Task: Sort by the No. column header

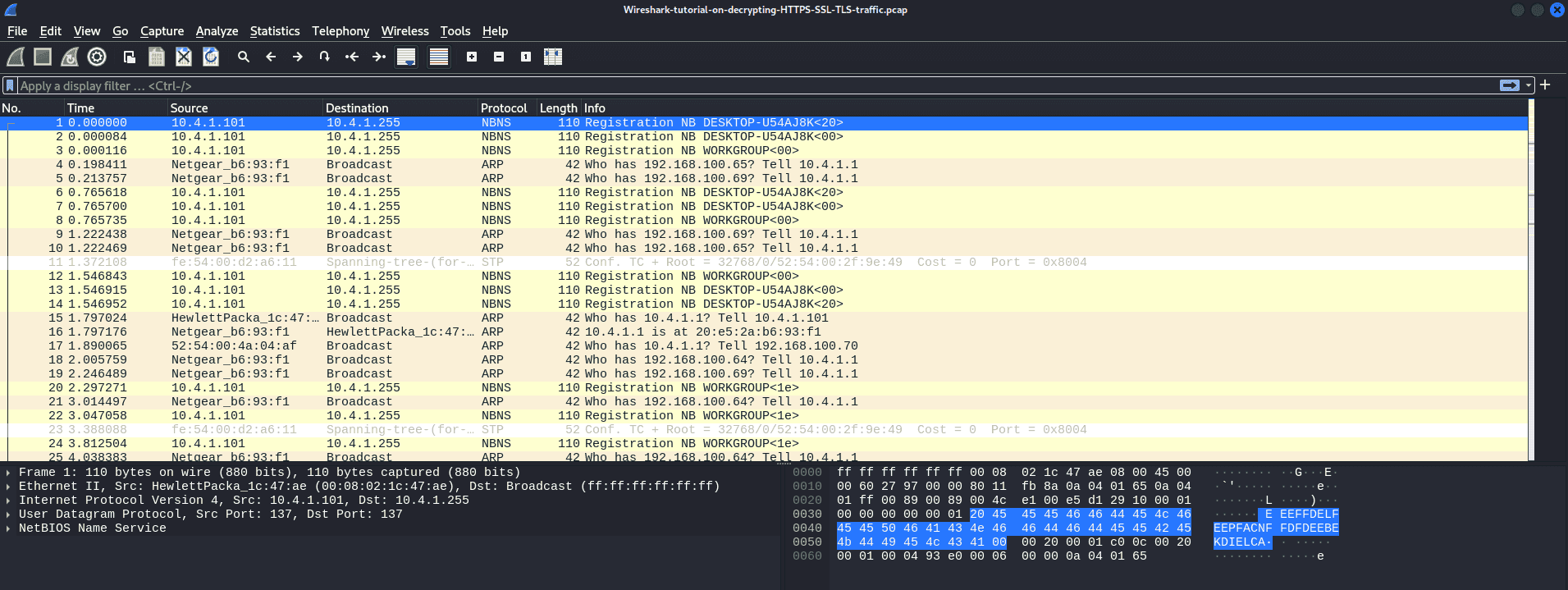Action: coord(32,108)
